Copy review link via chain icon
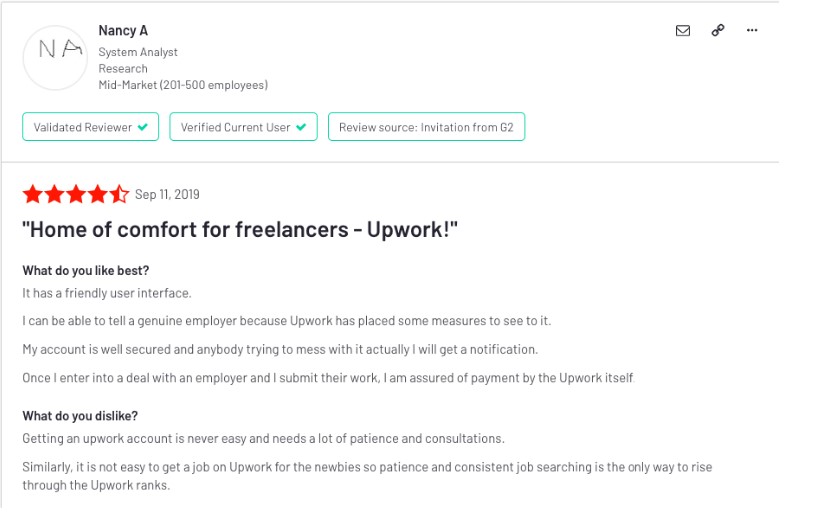 tap(718, 30)
